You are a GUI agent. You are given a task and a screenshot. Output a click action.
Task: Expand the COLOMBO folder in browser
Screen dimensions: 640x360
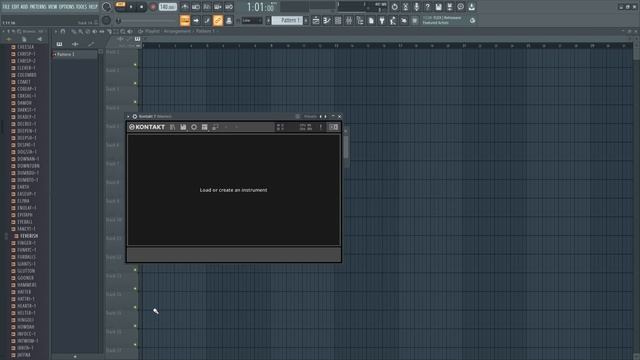24,75
